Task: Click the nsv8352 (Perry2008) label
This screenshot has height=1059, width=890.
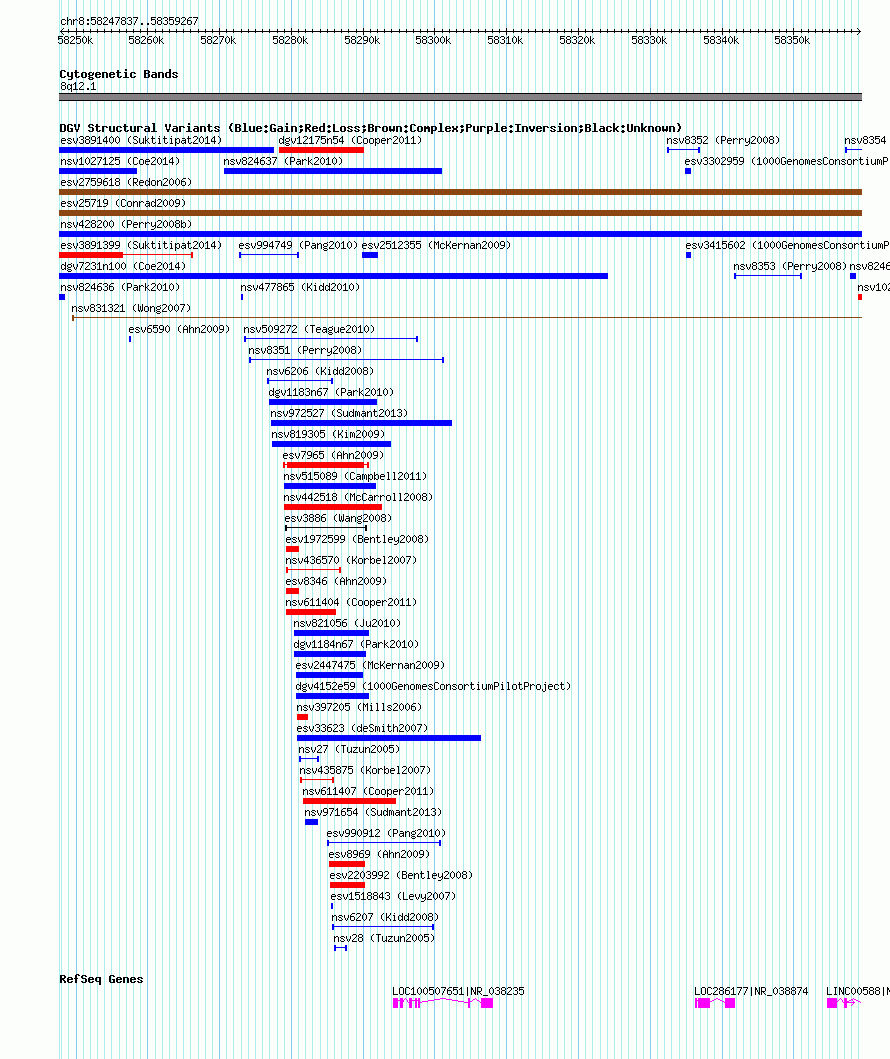Action: tap(723, 140)
